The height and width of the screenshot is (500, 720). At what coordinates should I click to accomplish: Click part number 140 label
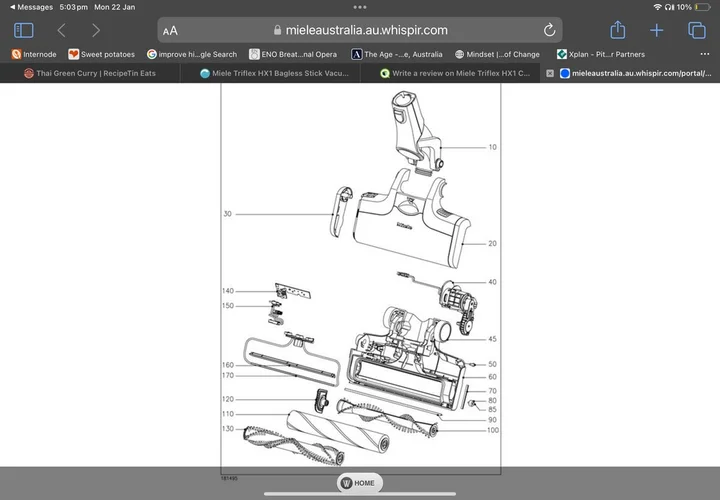(x=228, y=291)
